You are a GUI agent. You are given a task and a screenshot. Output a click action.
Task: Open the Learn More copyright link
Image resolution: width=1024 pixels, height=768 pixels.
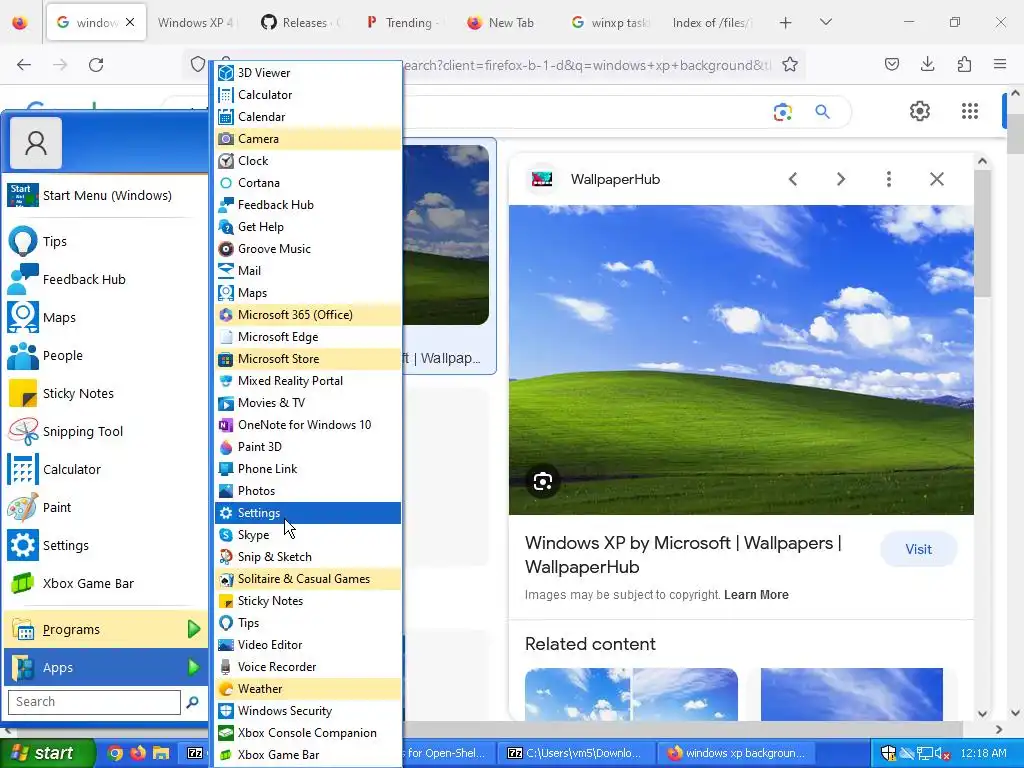756,595
